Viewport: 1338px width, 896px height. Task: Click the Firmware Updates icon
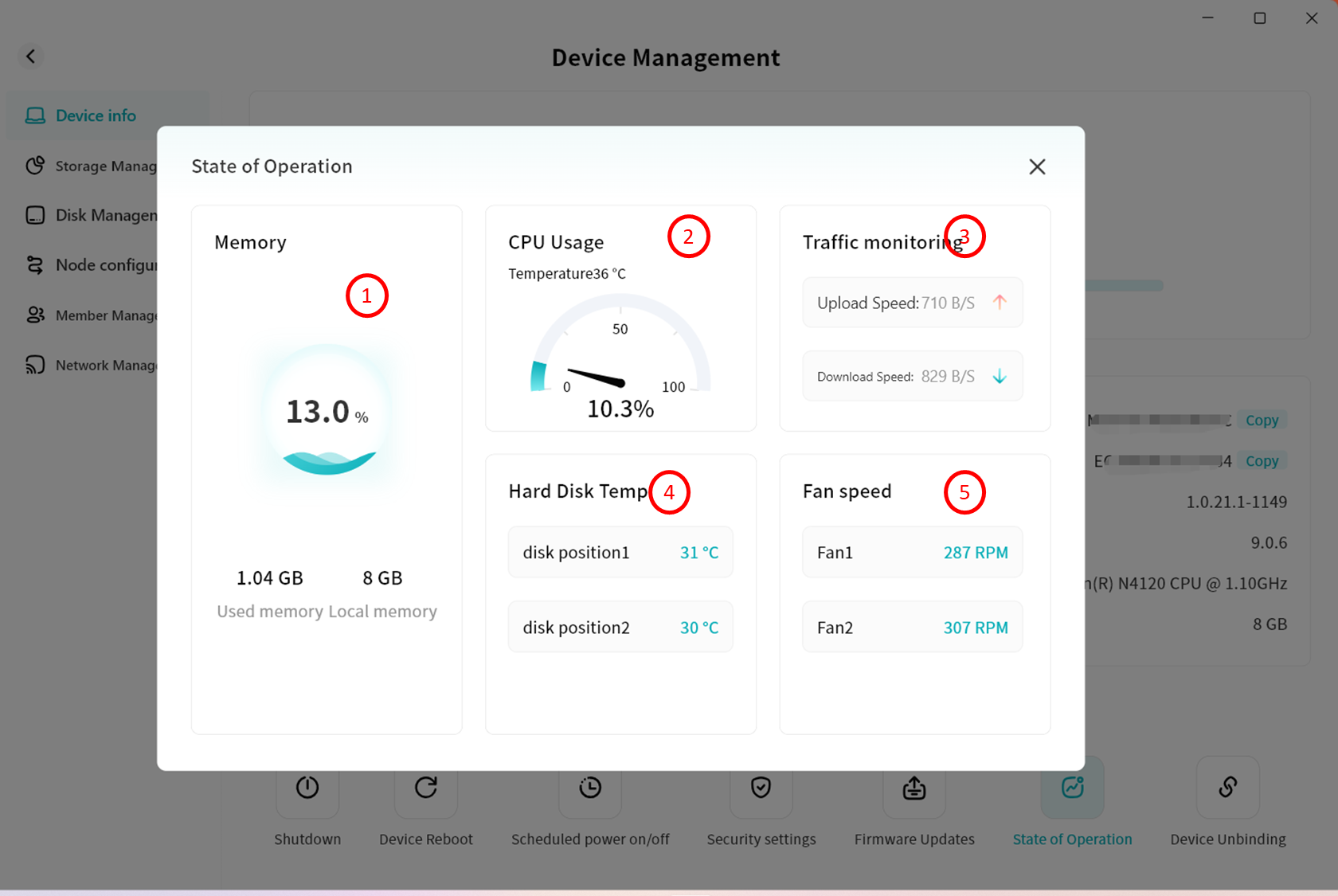coord(914,788)
